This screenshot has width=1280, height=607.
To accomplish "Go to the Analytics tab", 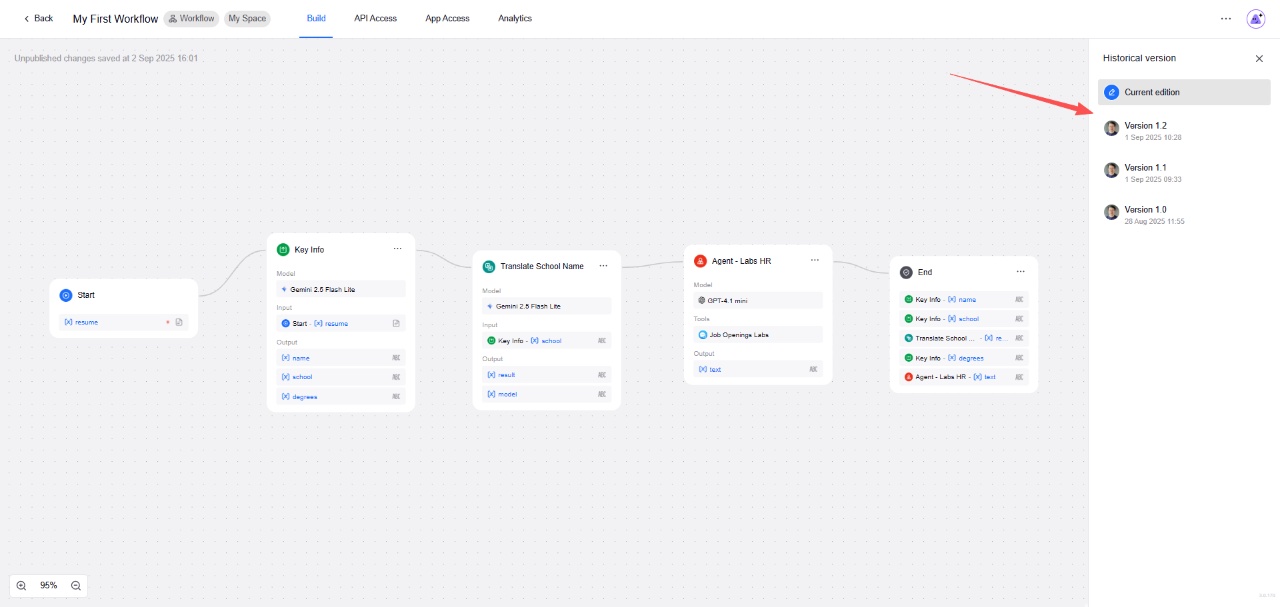I will (x=515, y=18).
